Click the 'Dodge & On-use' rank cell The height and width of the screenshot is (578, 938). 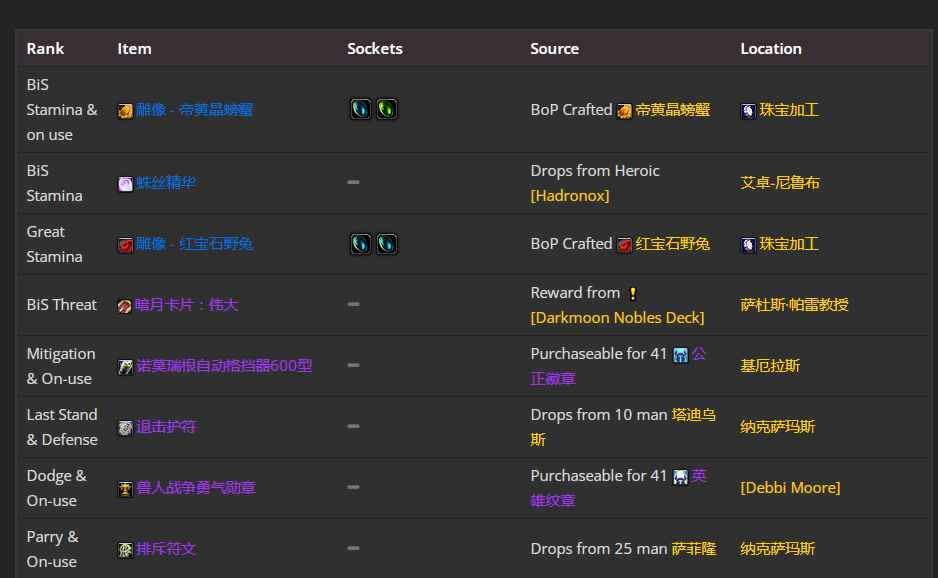tap(56, 488)
